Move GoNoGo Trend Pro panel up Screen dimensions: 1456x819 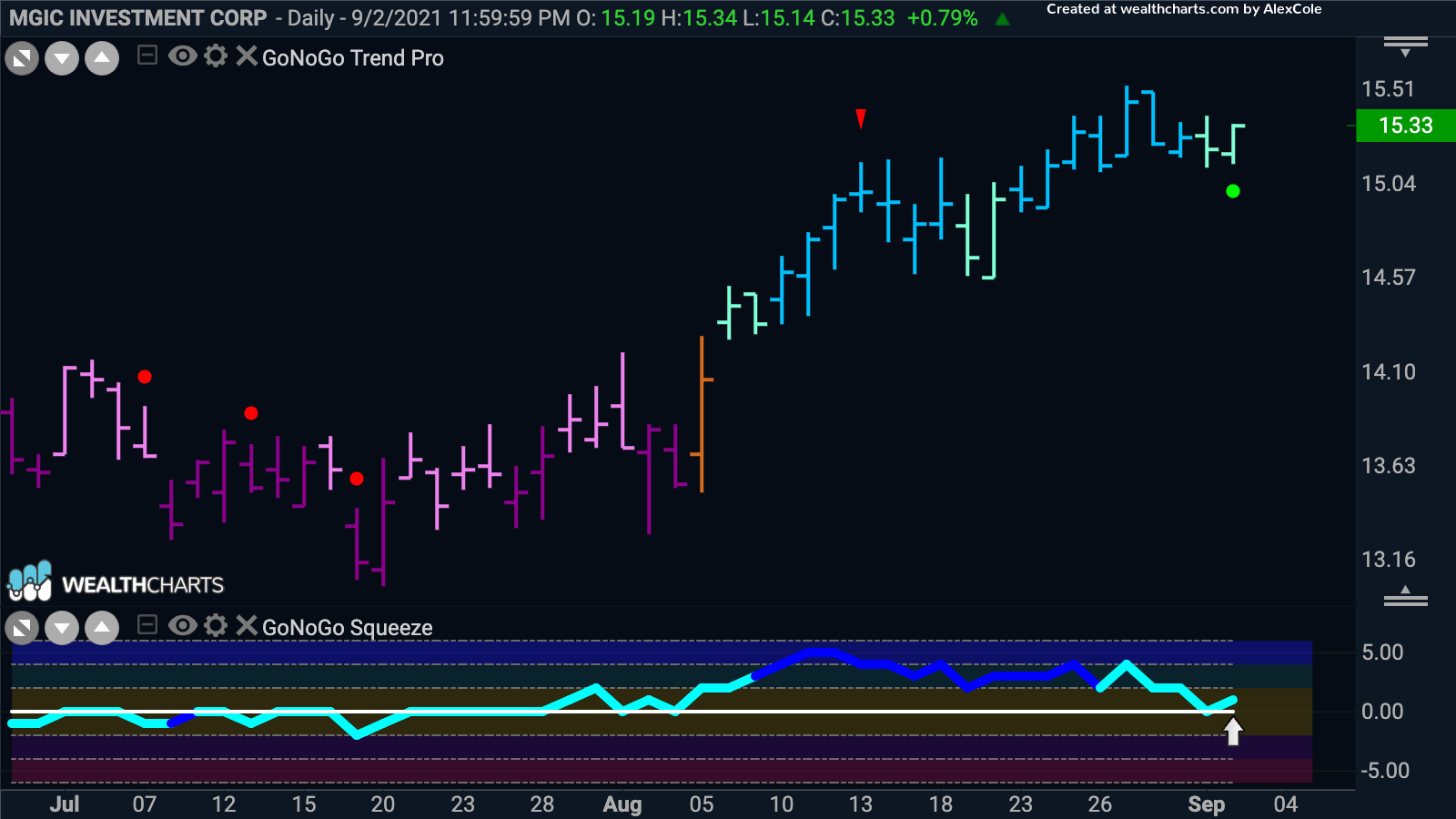tap(102, 60)
